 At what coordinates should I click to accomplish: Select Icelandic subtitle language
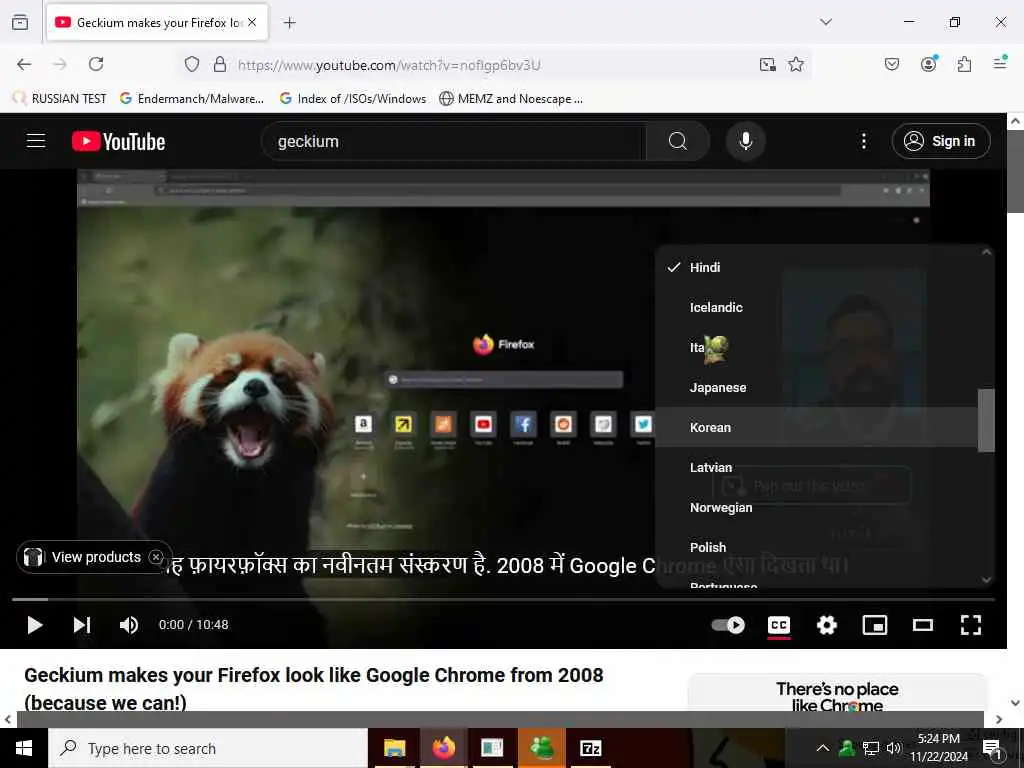[x=816, y=307]
